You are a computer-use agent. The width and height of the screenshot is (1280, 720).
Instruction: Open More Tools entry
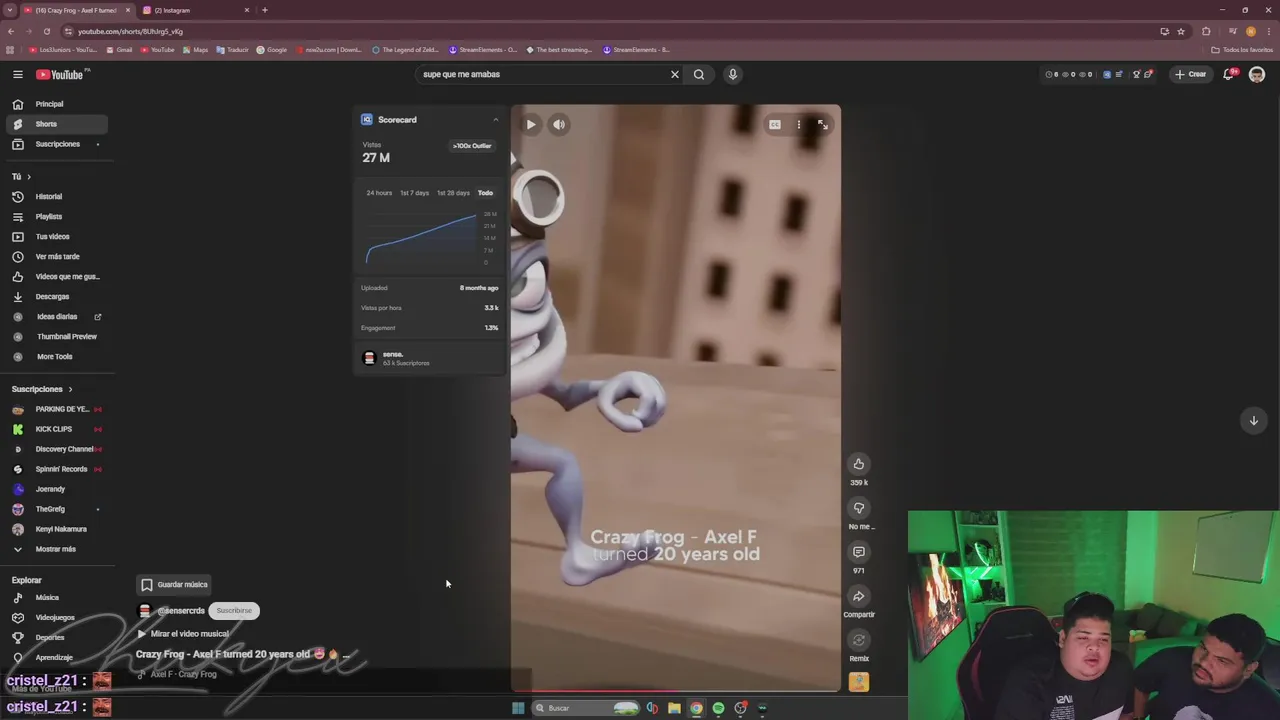56,357
